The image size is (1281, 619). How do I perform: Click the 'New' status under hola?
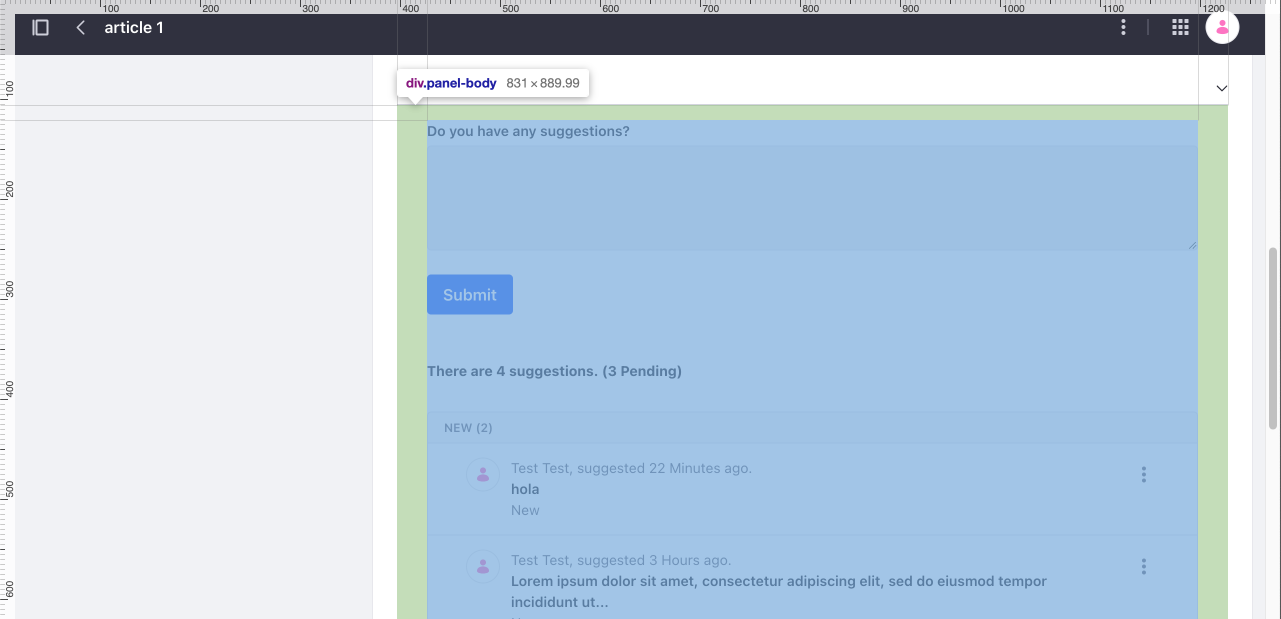[x=525, y=510]
